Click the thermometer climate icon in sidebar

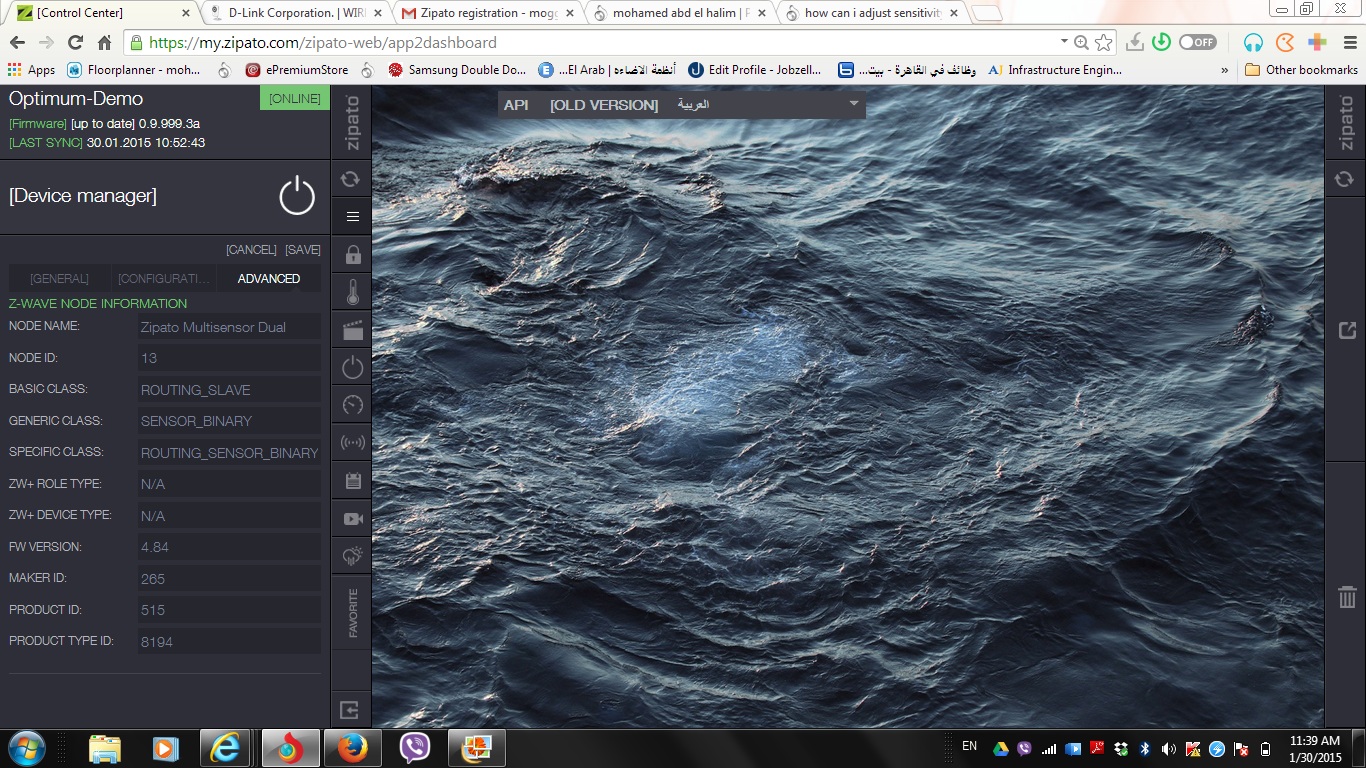[x=351, y=292]
